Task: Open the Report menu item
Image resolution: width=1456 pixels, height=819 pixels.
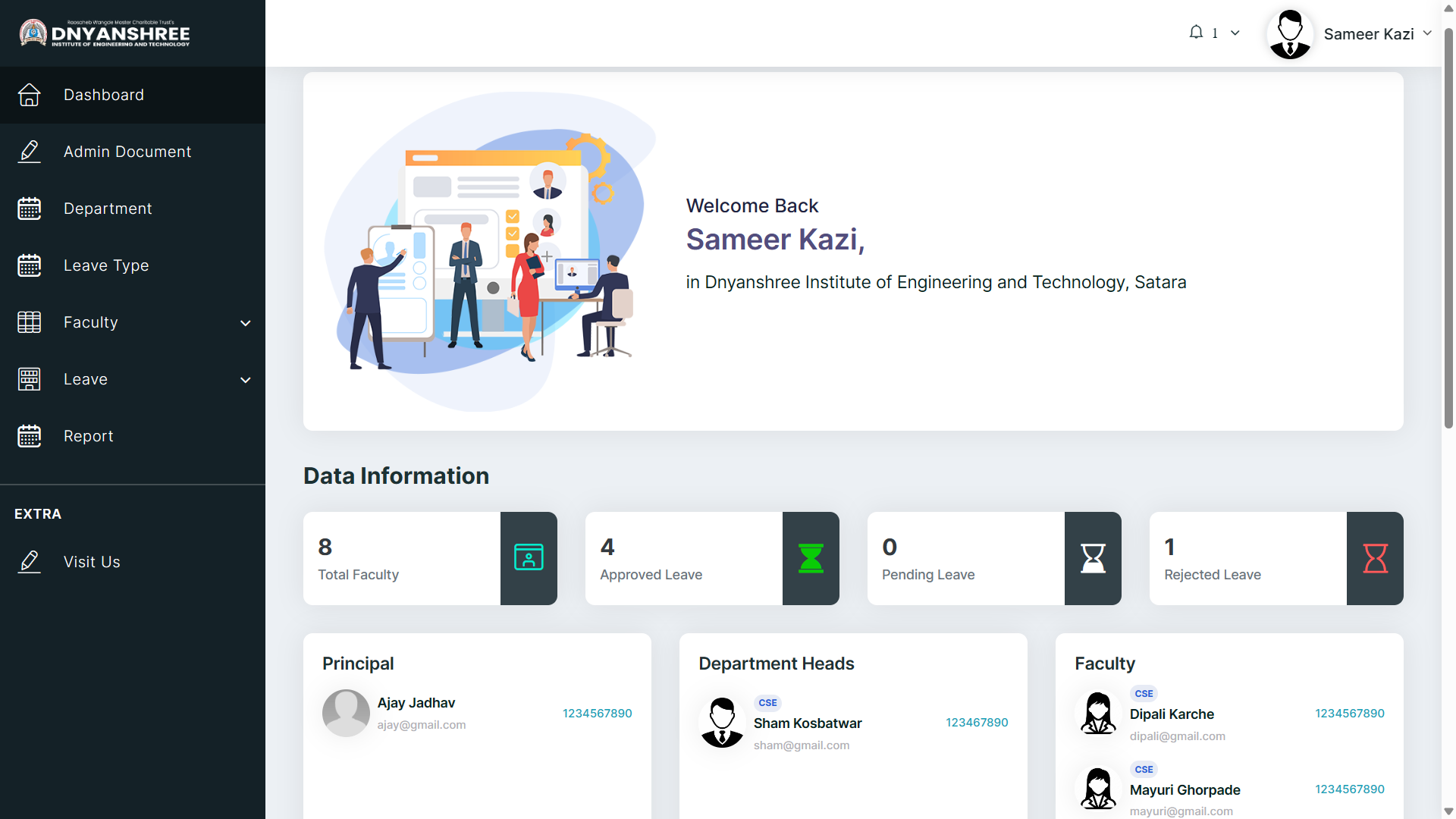Action: click(x=89, y=436)
